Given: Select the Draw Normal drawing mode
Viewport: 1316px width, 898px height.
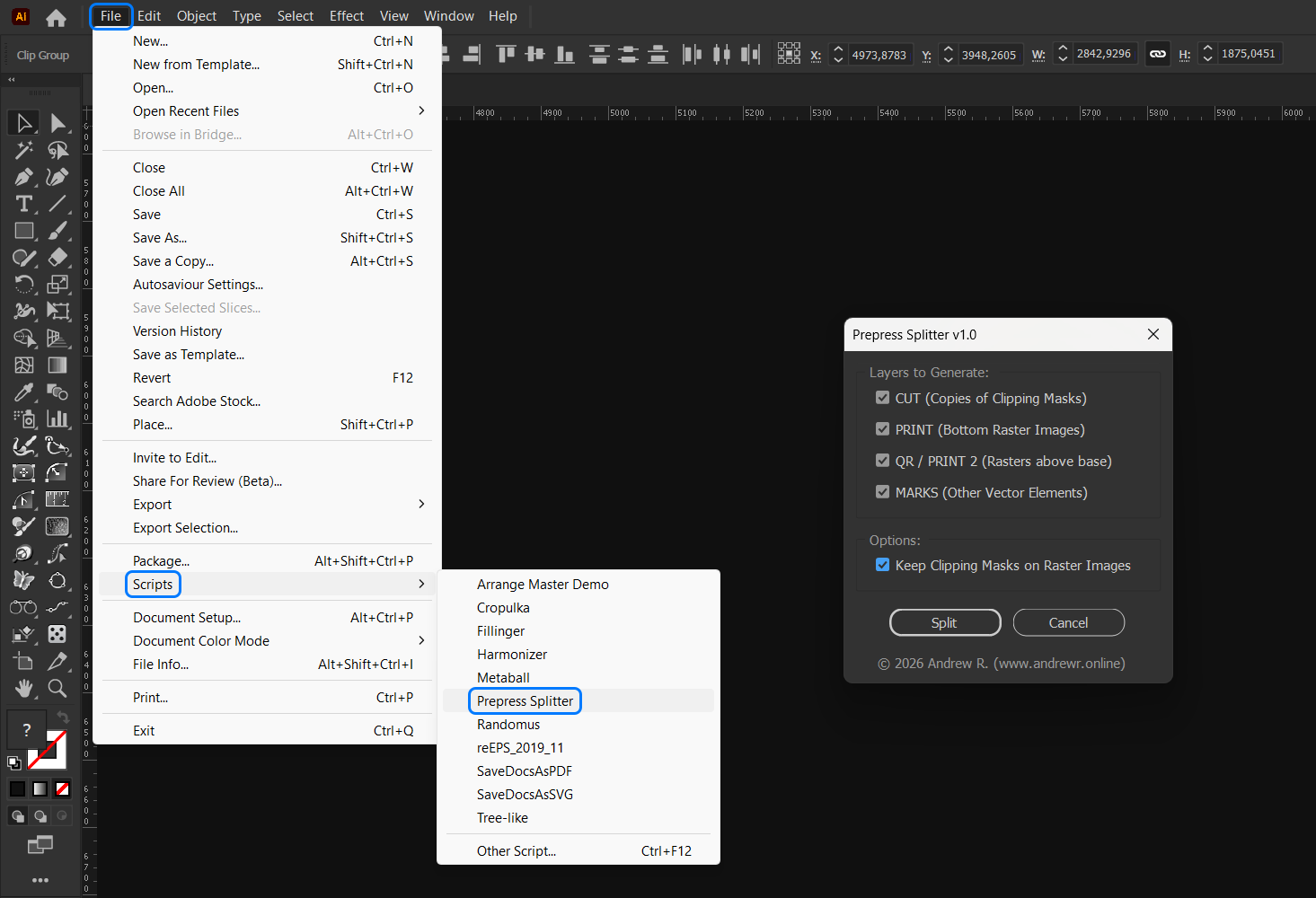Looking at the screenshot, I should click(17, 815).
